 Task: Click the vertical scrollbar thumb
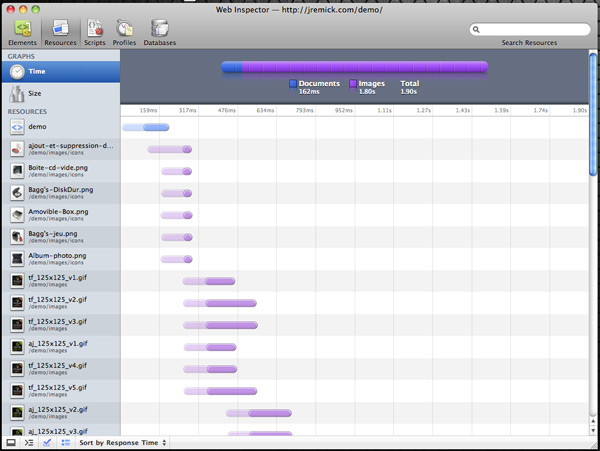coord(593,115)
